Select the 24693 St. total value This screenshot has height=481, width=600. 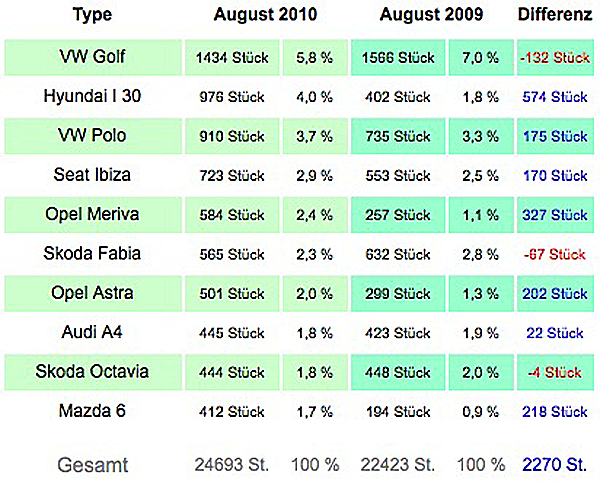[232, 465]
